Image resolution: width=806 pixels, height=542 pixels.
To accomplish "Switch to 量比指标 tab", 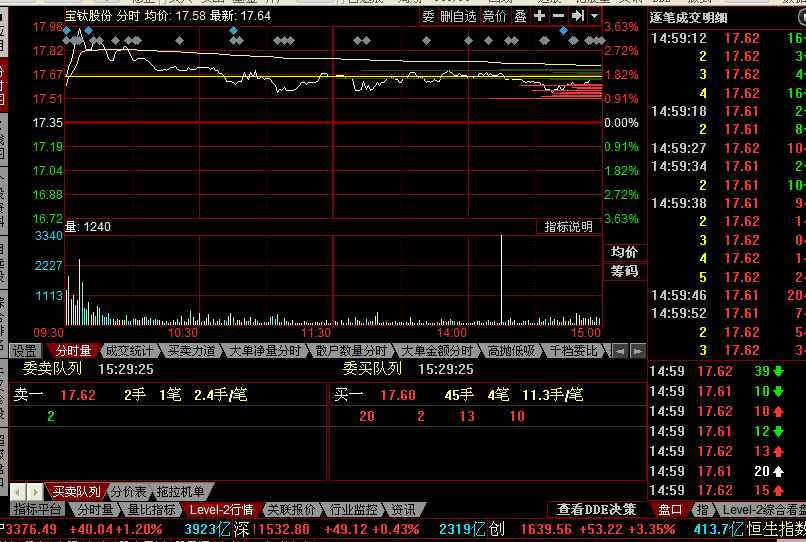I will pyautogui.click(x=151, y=510).
